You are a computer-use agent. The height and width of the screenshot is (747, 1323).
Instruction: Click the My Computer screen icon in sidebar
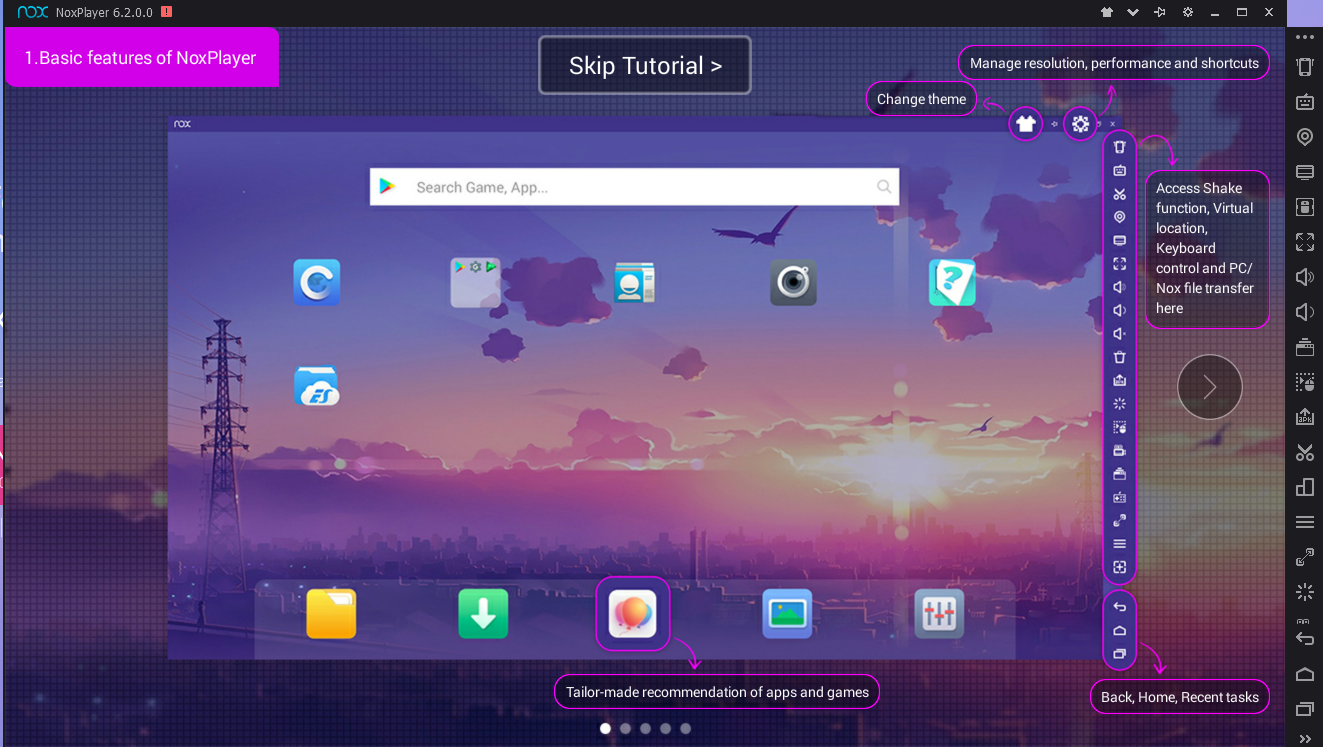pyautogui.click(x=1304, y=172)
